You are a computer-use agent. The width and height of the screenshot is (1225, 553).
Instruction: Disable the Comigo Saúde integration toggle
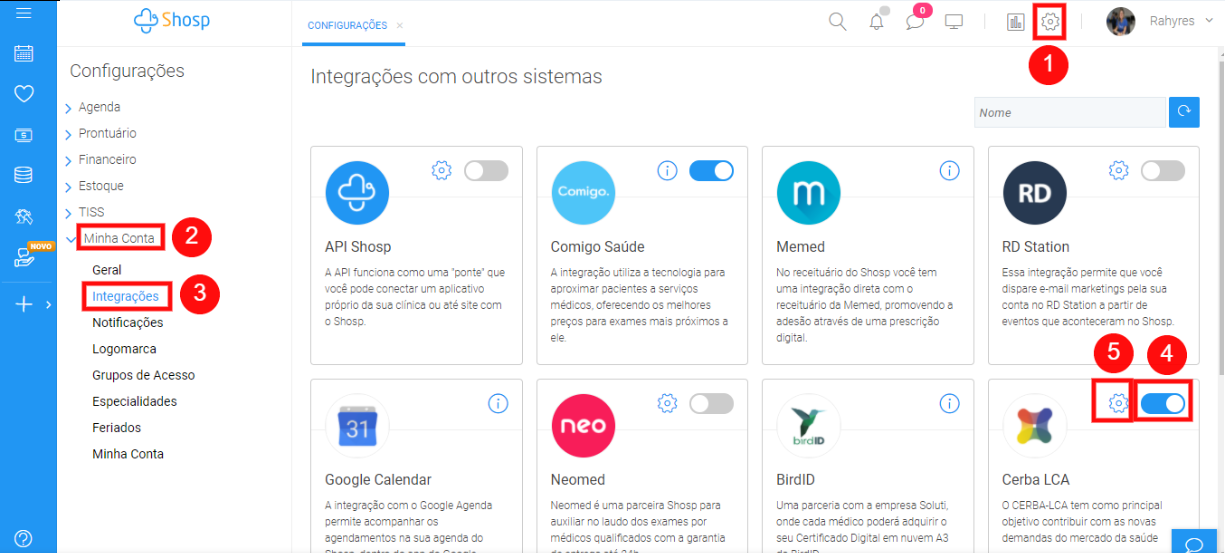pos(712,171)
